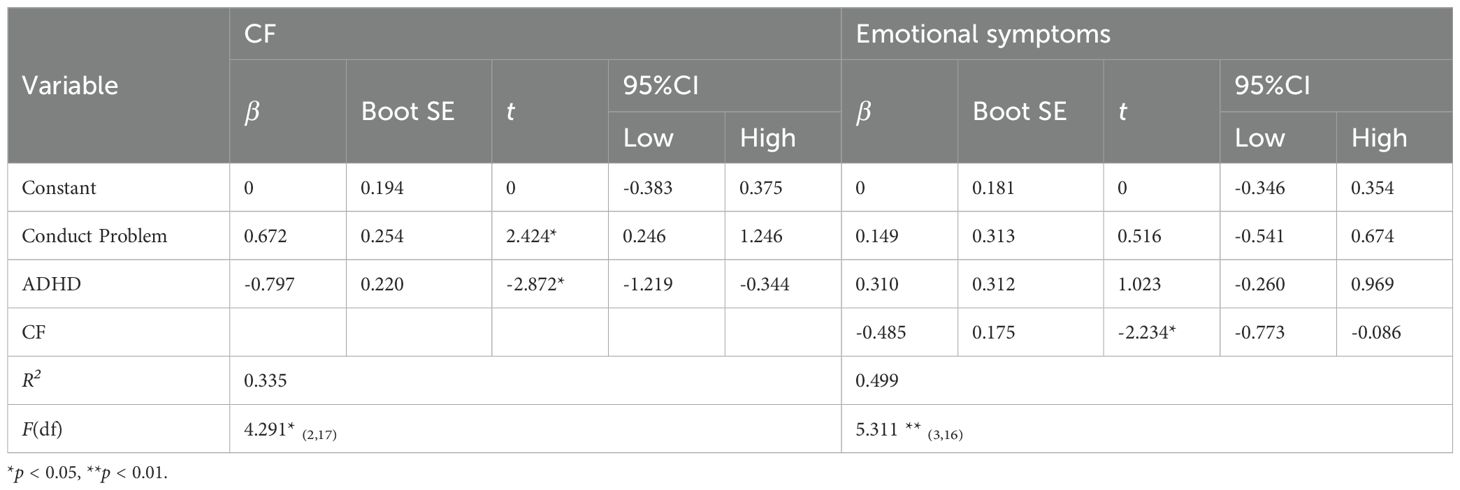Select the 2.424* t-value cell
Viewport: 1460px width, 490px height.
tap(529, 236)
